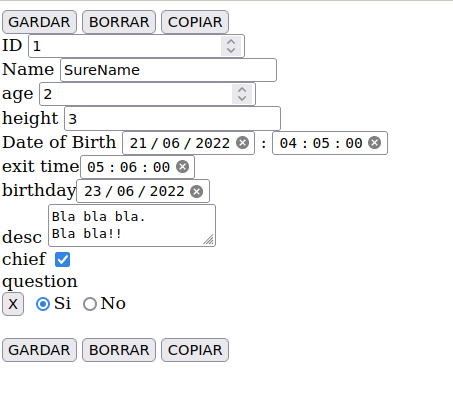Click the bottom GARDAR button
Image resolution: width=453 pixels, height=407 pixels.
point(39,350)
